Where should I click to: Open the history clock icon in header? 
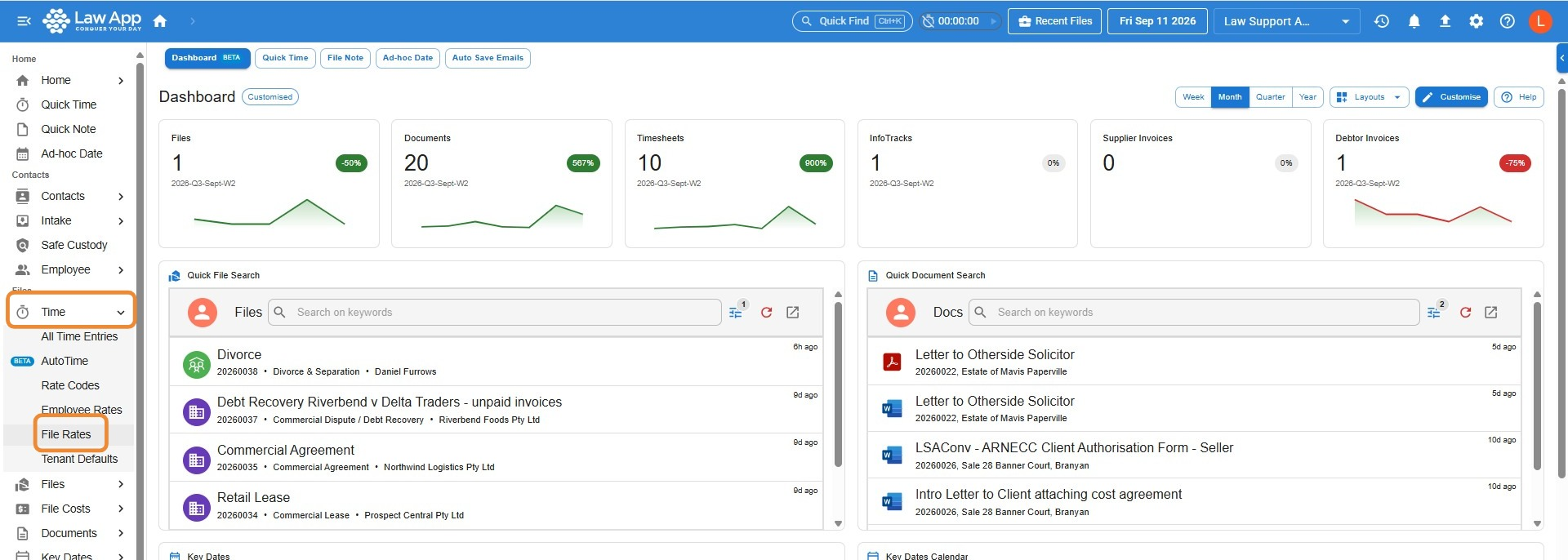(x=1382, y=21)
